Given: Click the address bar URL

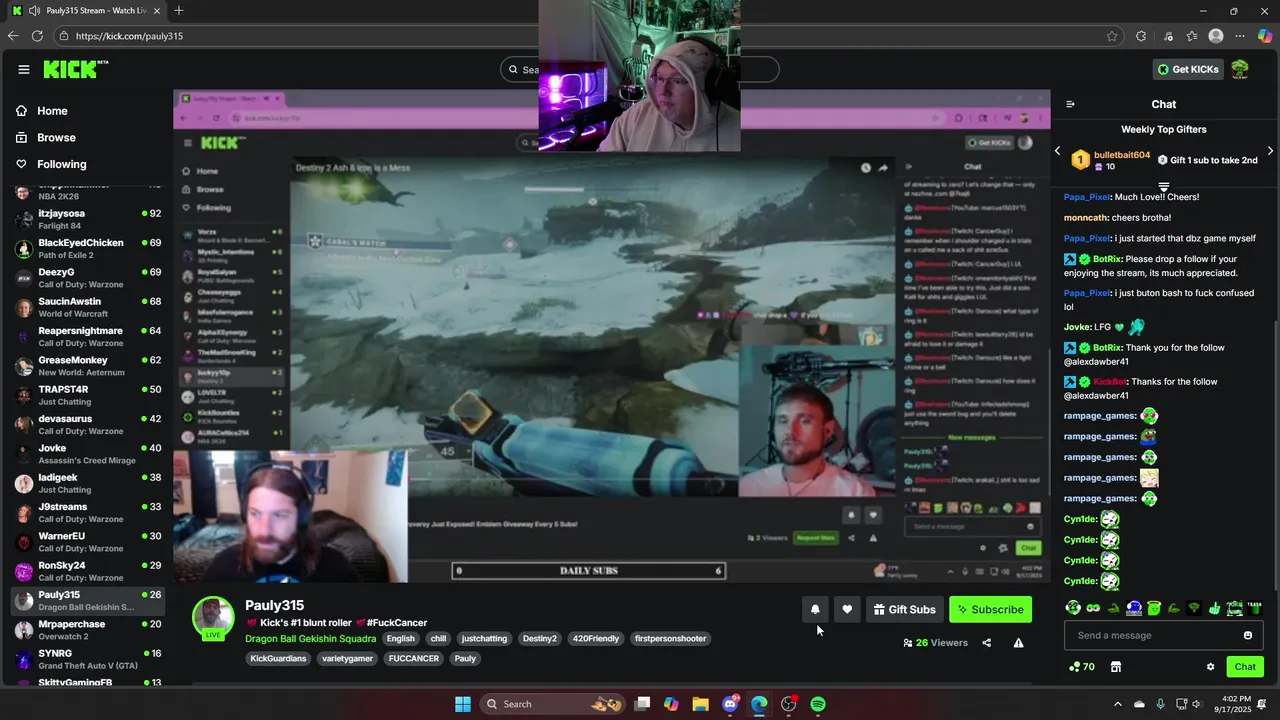Looking at the screenshot, I should [x=129, y=36].
